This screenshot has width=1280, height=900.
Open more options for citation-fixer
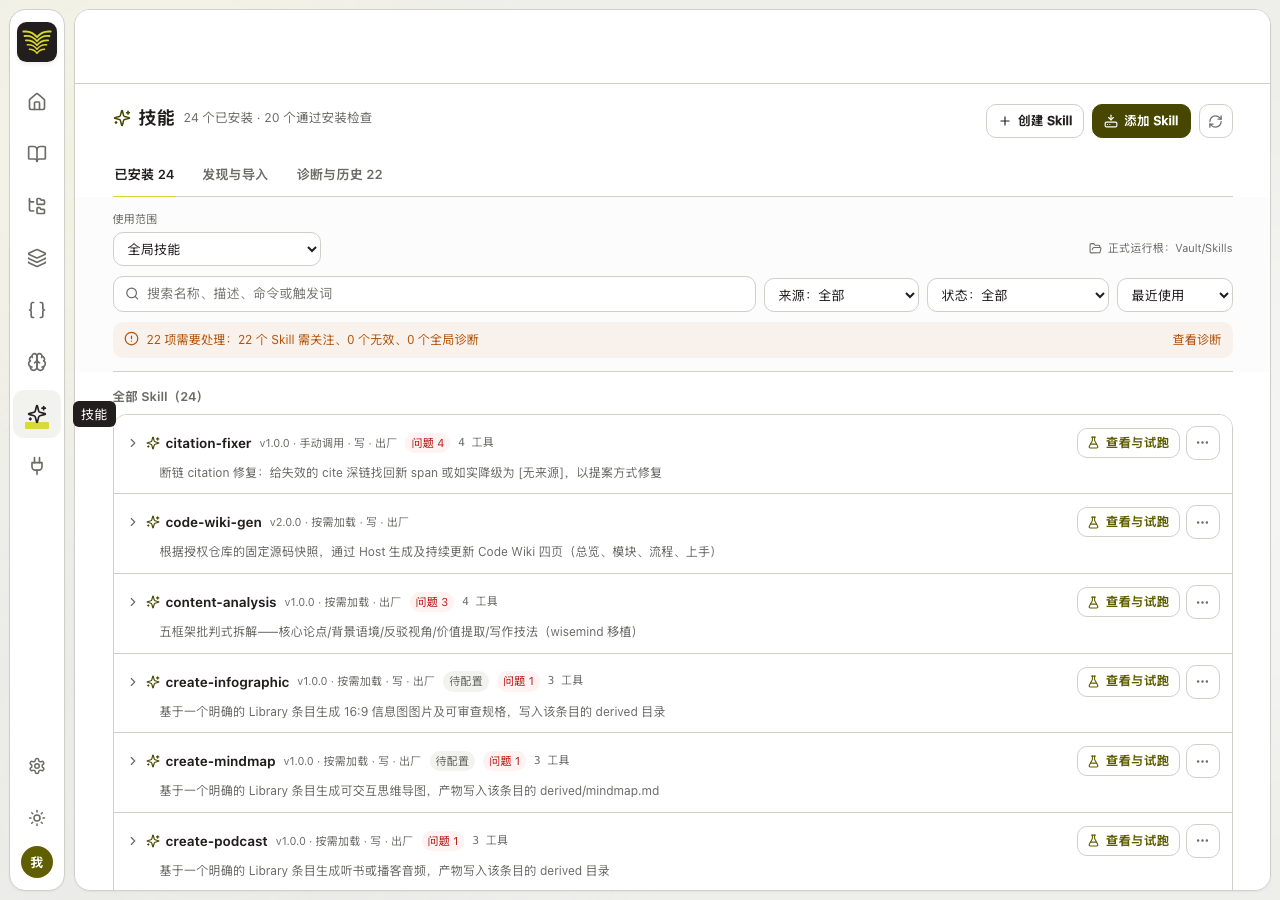pyautogui.click(x=1203, y=443)
